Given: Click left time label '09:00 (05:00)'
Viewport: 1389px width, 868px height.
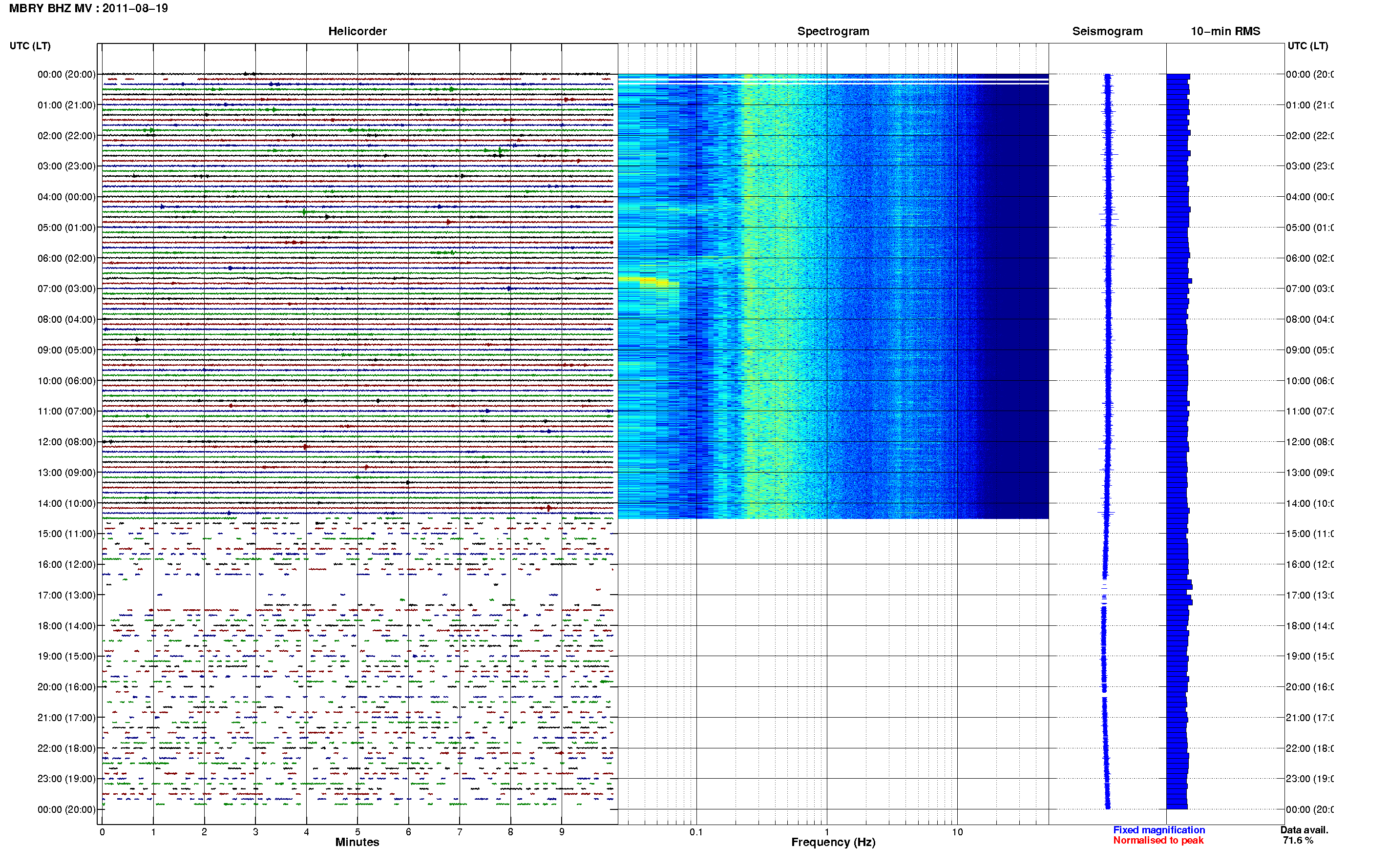Looking at the screenshot, I should click(66, 350).
